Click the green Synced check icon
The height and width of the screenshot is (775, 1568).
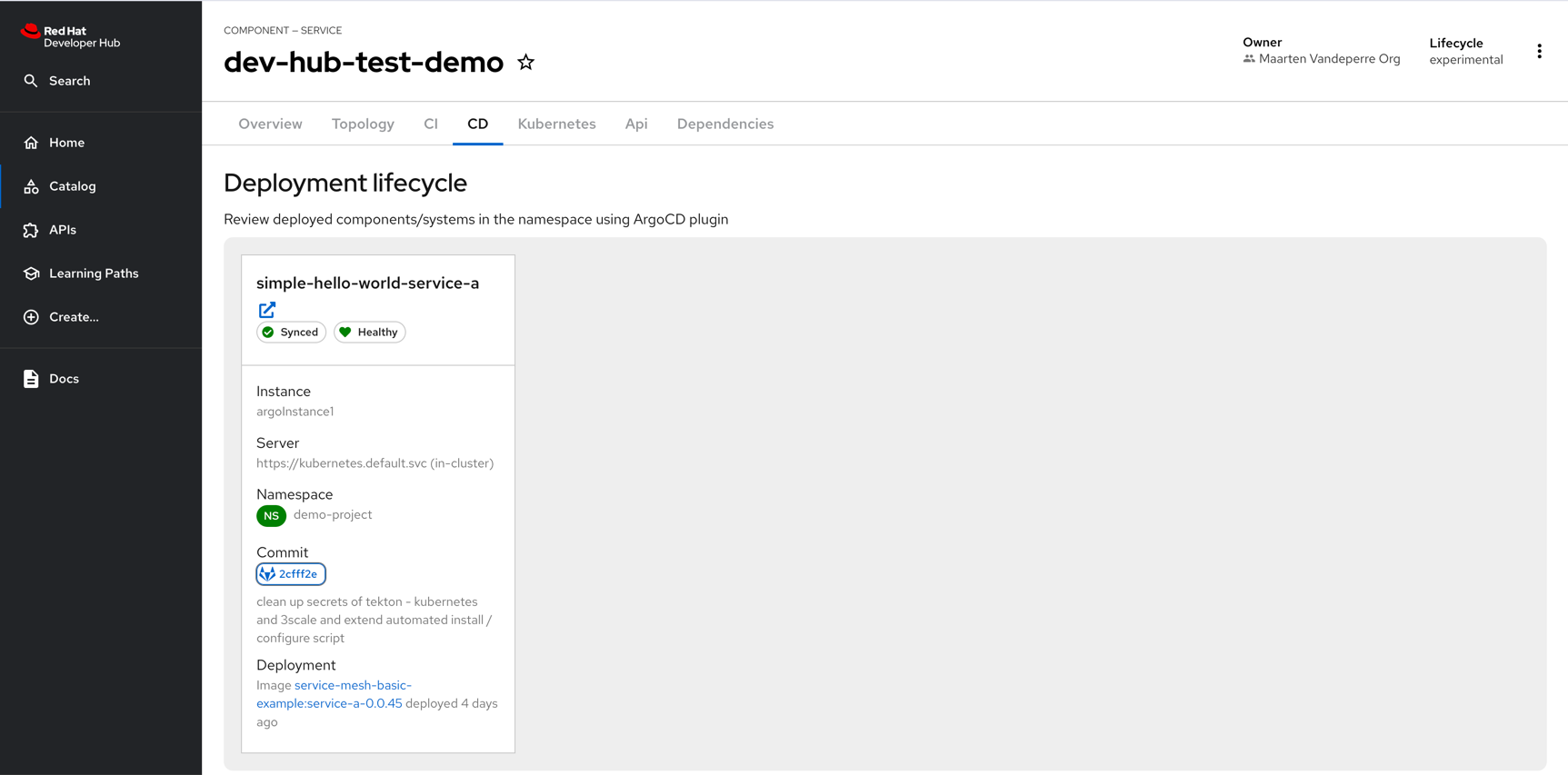268,333
